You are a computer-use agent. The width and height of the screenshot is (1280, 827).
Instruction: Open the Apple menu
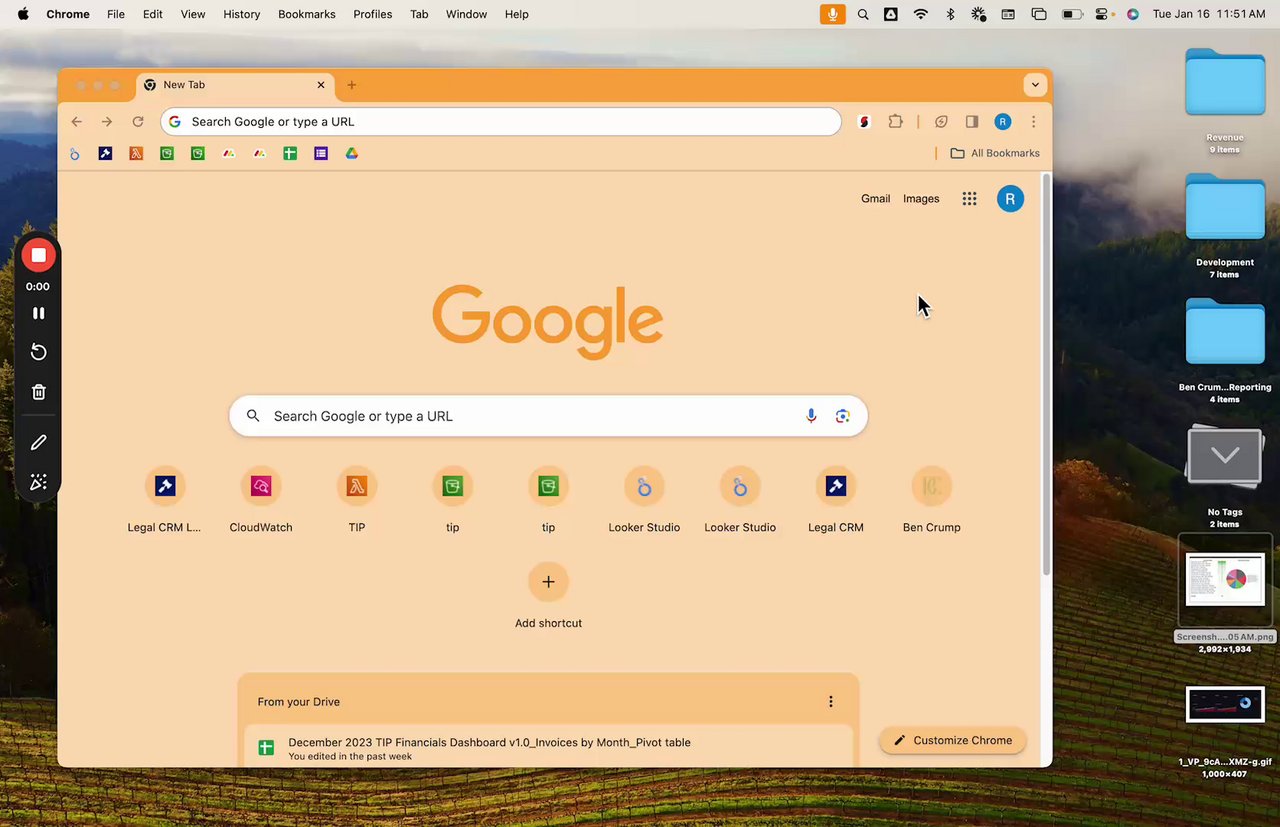click(23, 14)
